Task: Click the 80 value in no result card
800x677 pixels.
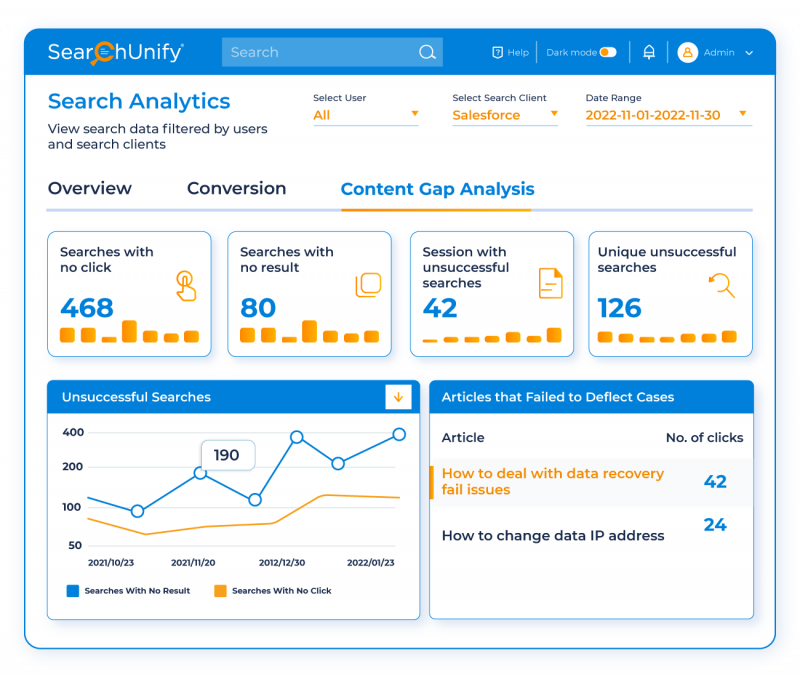Action: point(258,308)
